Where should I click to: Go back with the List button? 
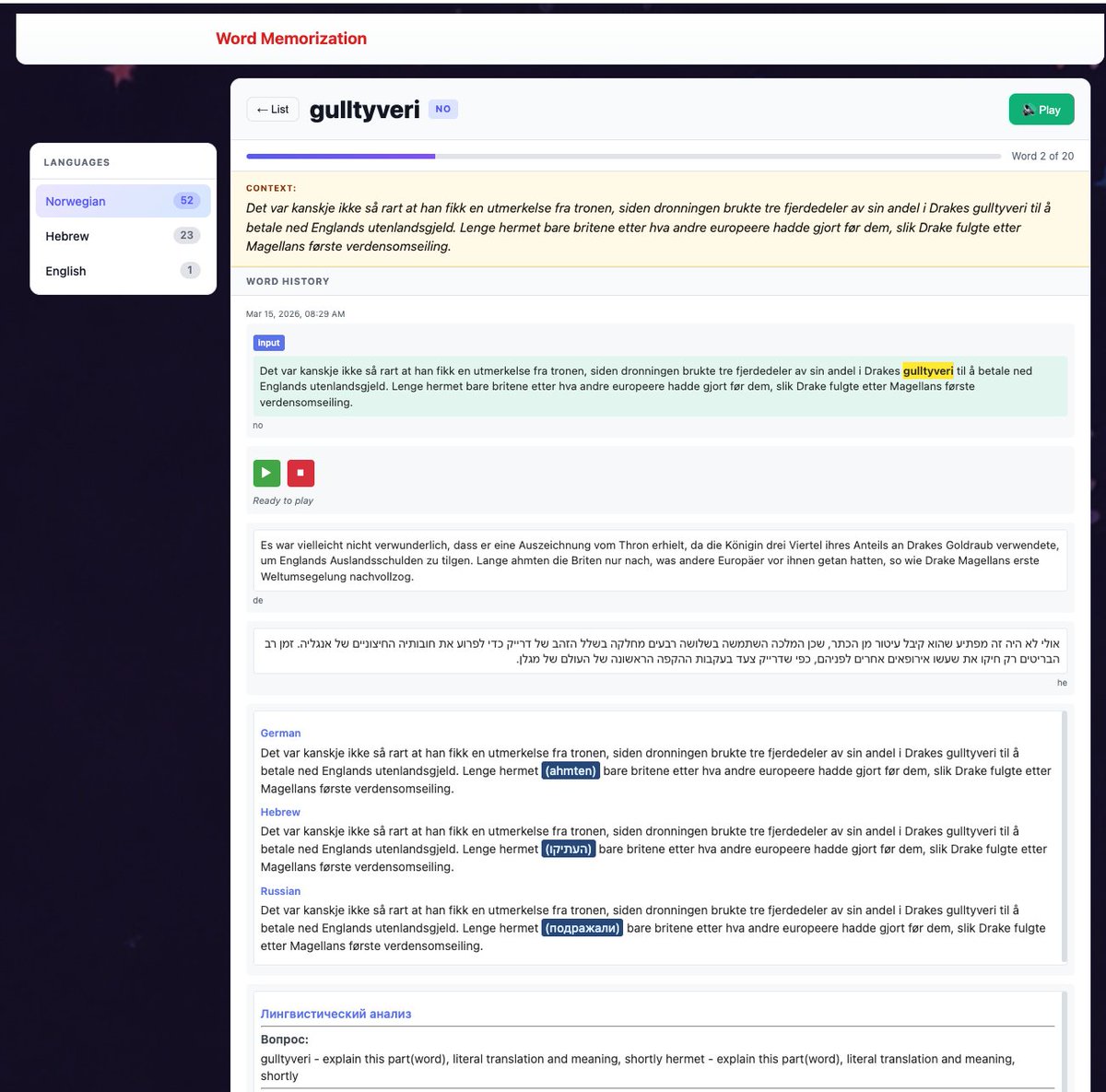[x=273, y=110]
